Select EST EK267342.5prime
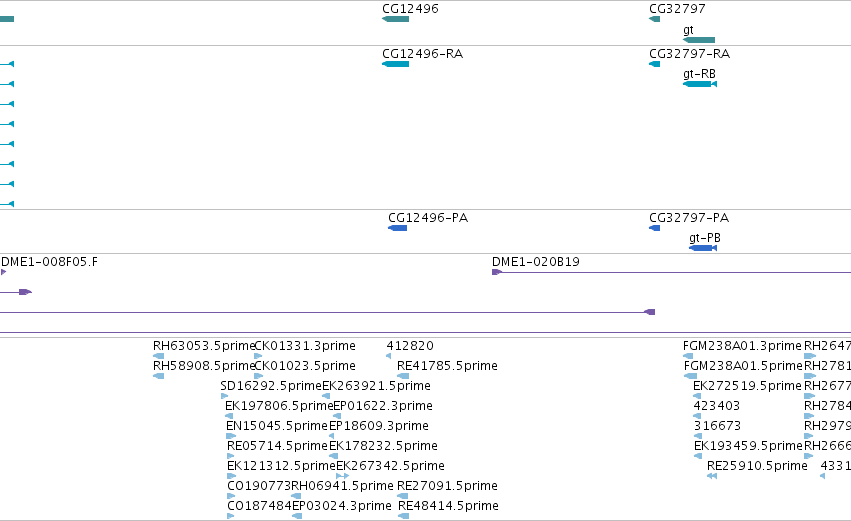 tap(390, 466)
